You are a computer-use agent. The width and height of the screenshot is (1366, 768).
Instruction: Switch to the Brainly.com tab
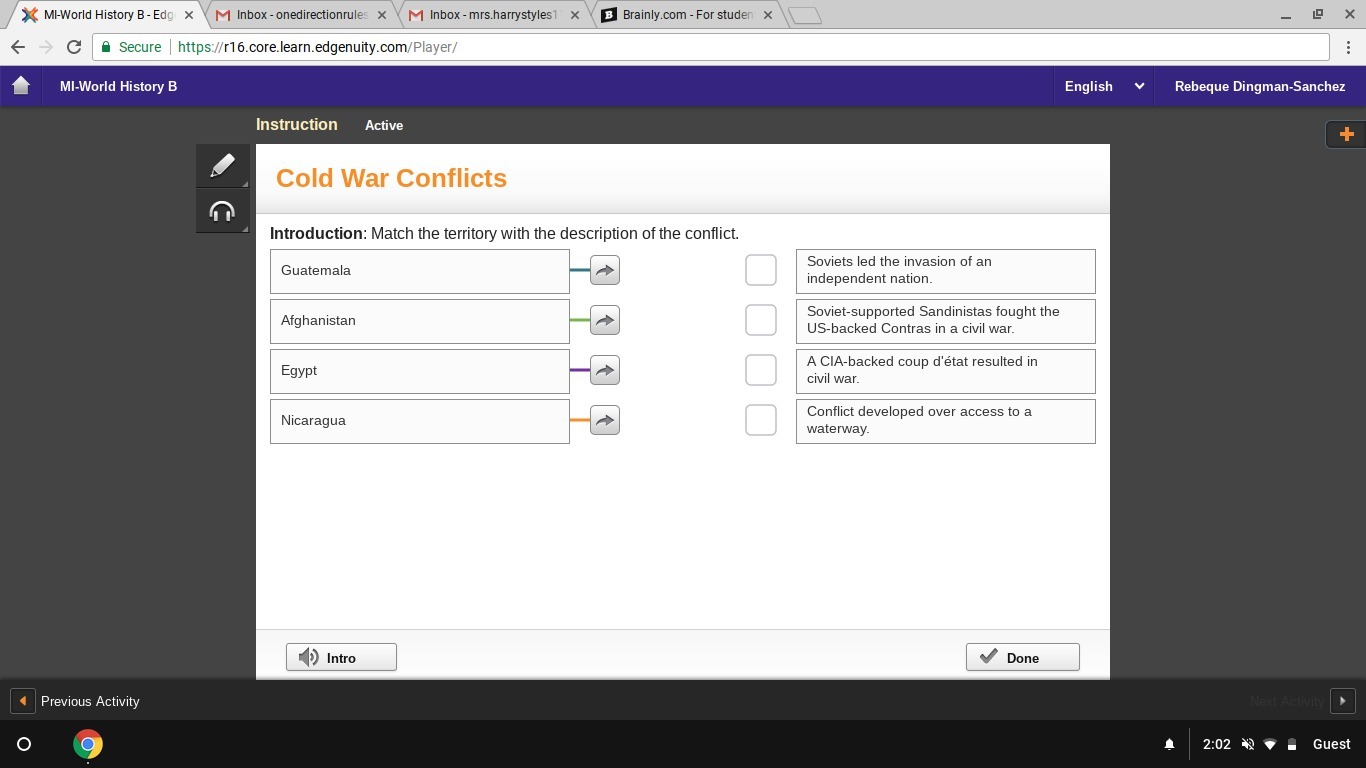click(x=687, y=15)
